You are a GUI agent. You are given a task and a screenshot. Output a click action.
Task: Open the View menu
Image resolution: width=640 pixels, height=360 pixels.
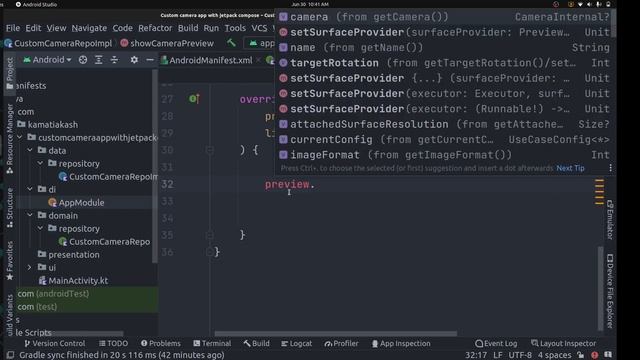click(x=56, y=28)
